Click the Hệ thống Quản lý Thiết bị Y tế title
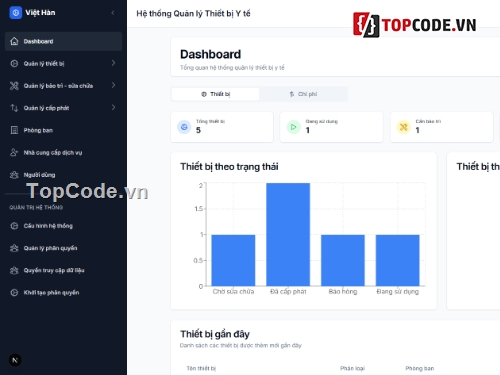 pos(193,14)
